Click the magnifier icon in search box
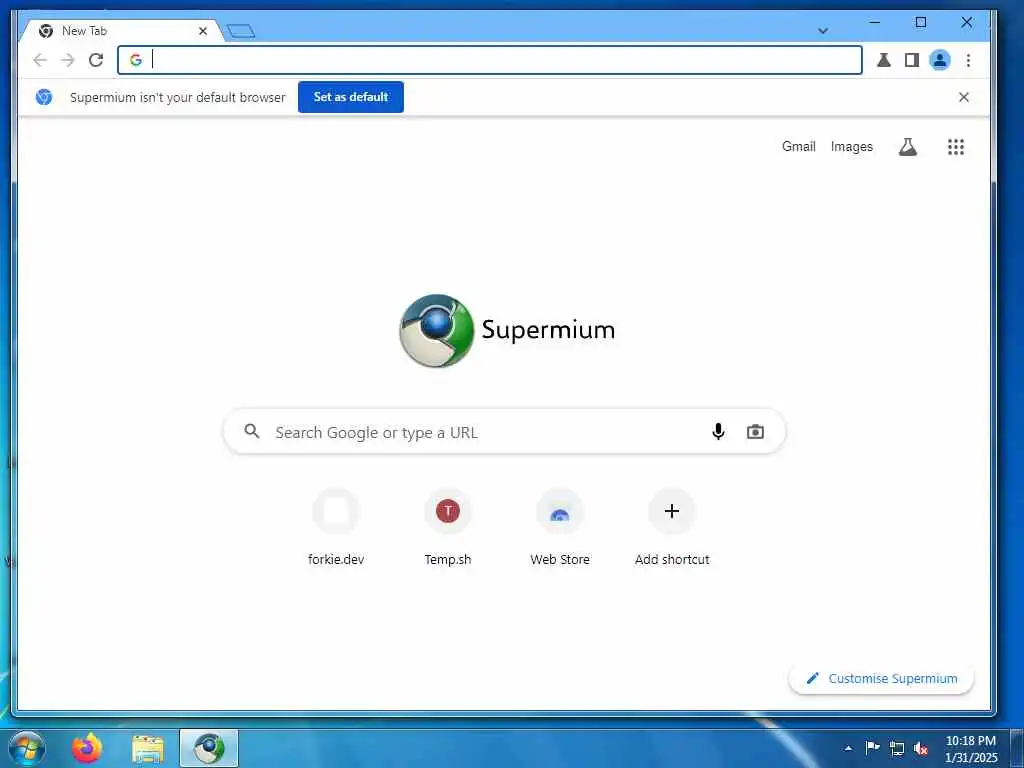This screenshot has height=768, width=1024. [252, 431]
